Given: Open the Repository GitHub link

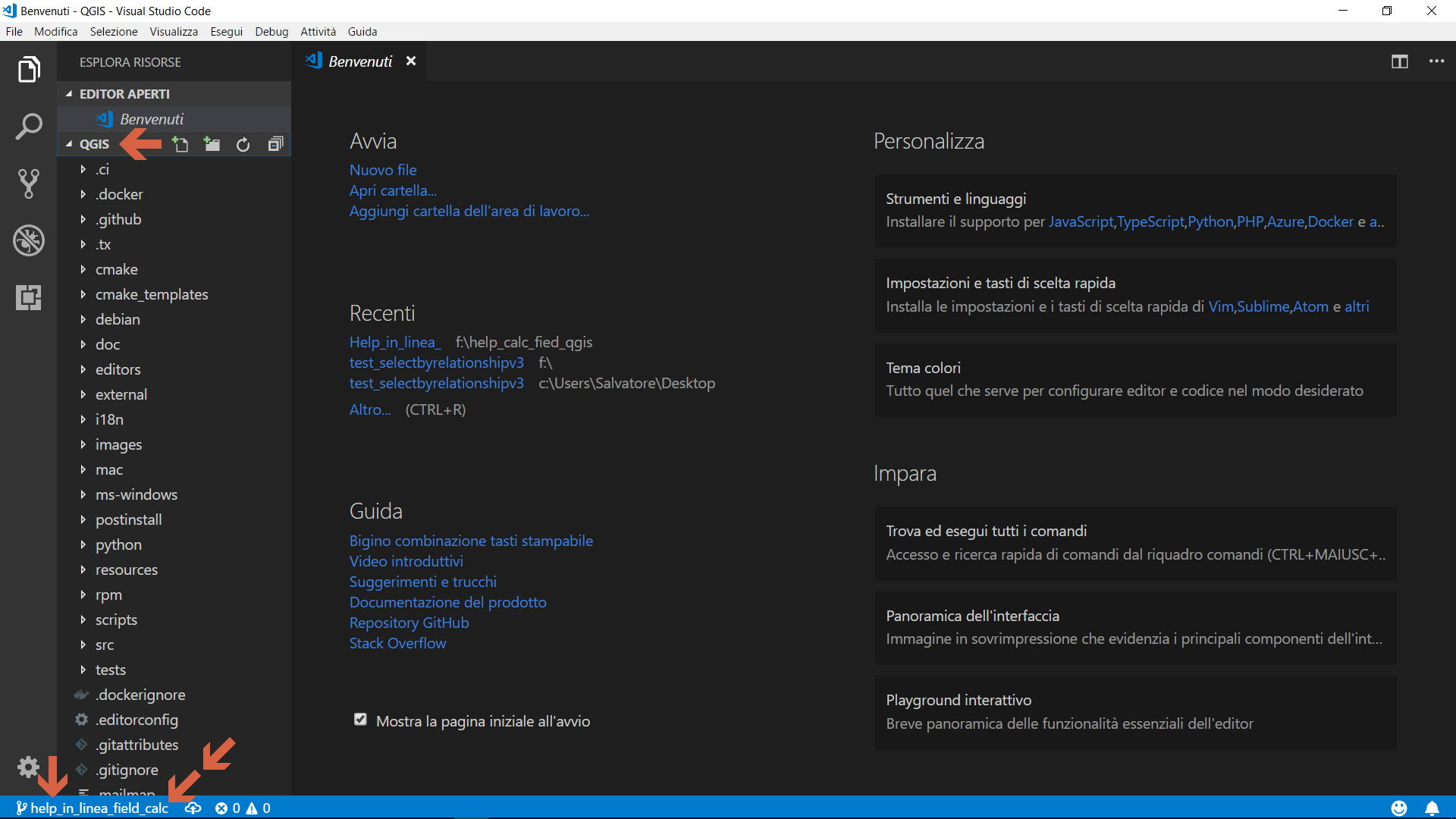Looking at the screenshot, I should pyautogui.click(x=409, y=623).
